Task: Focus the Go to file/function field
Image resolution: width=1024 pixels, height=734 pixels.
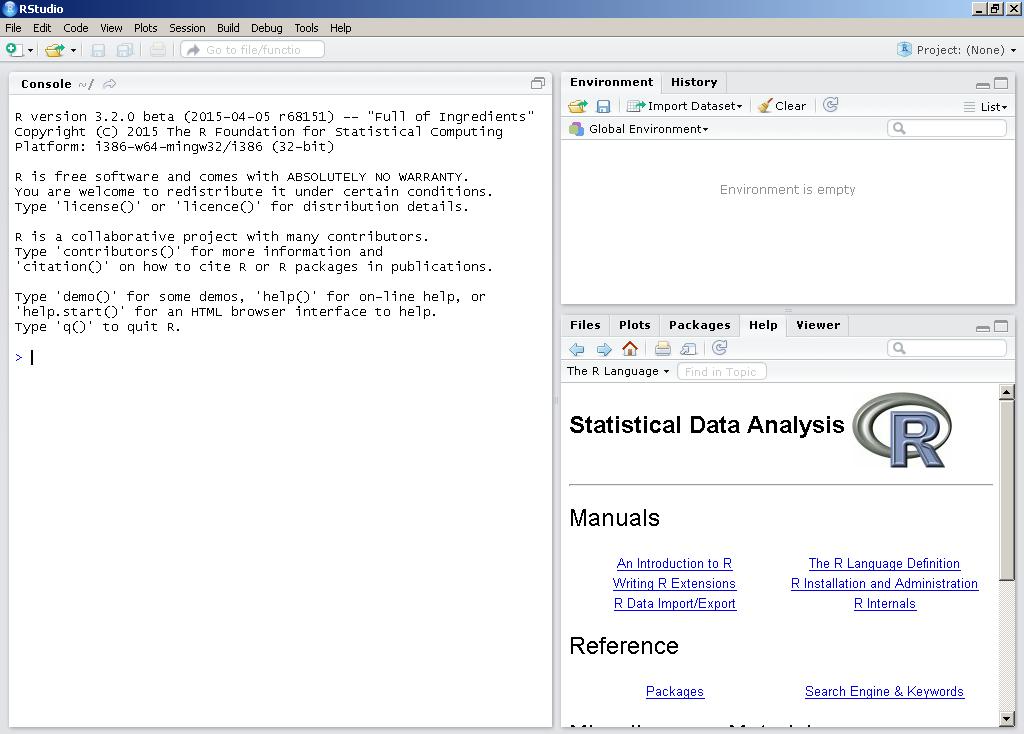Action: coord(253,50)
